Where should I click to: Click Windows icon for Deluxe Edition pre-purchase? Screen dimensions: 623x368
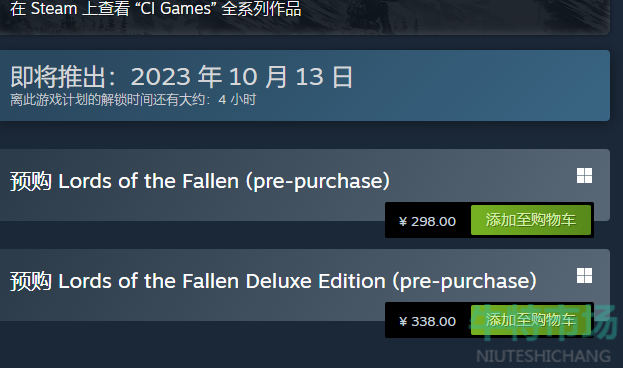[x=584, y=276]
